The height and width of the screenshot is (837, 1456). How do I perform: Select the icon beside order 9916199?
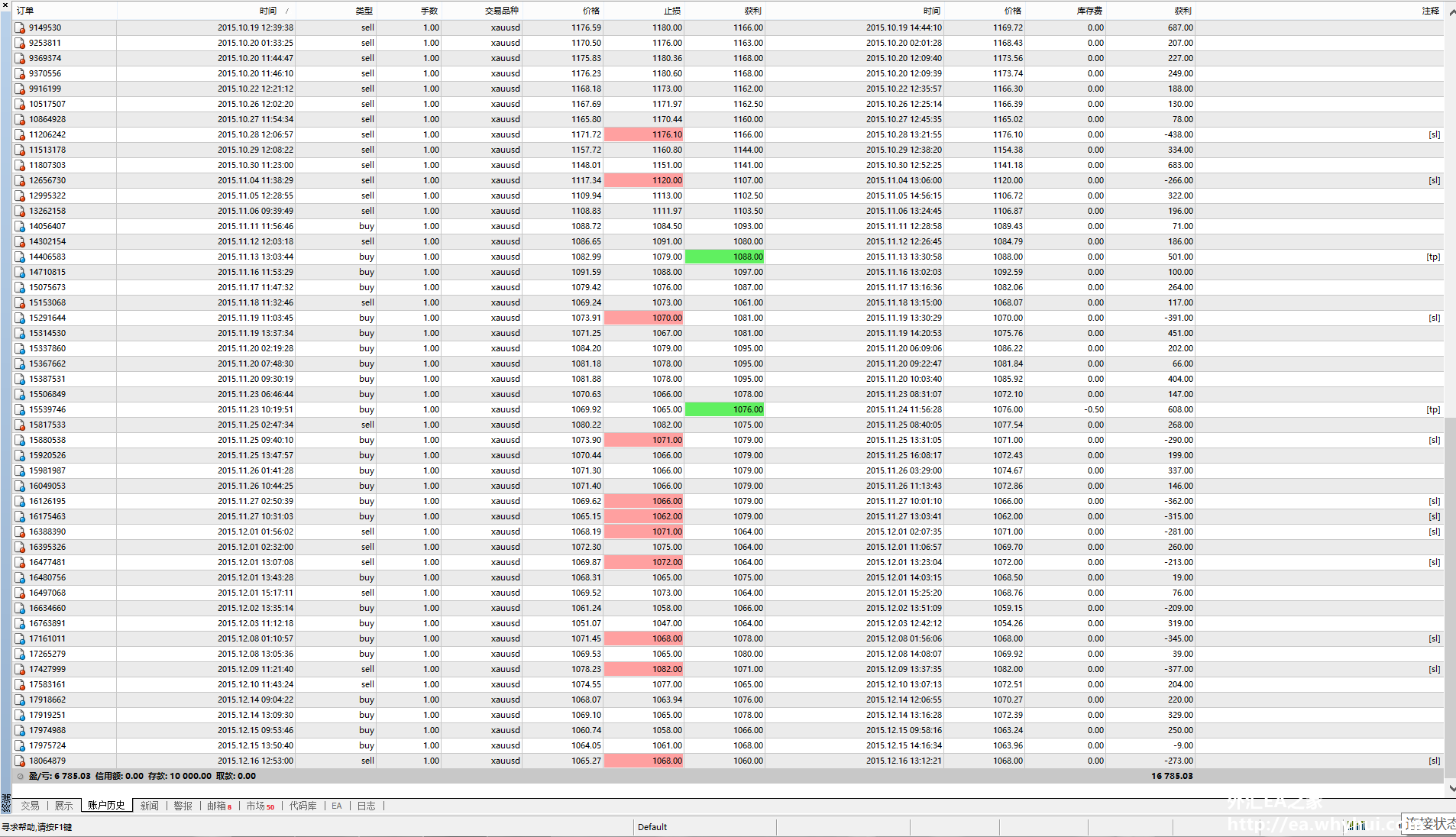click(20, 89)
